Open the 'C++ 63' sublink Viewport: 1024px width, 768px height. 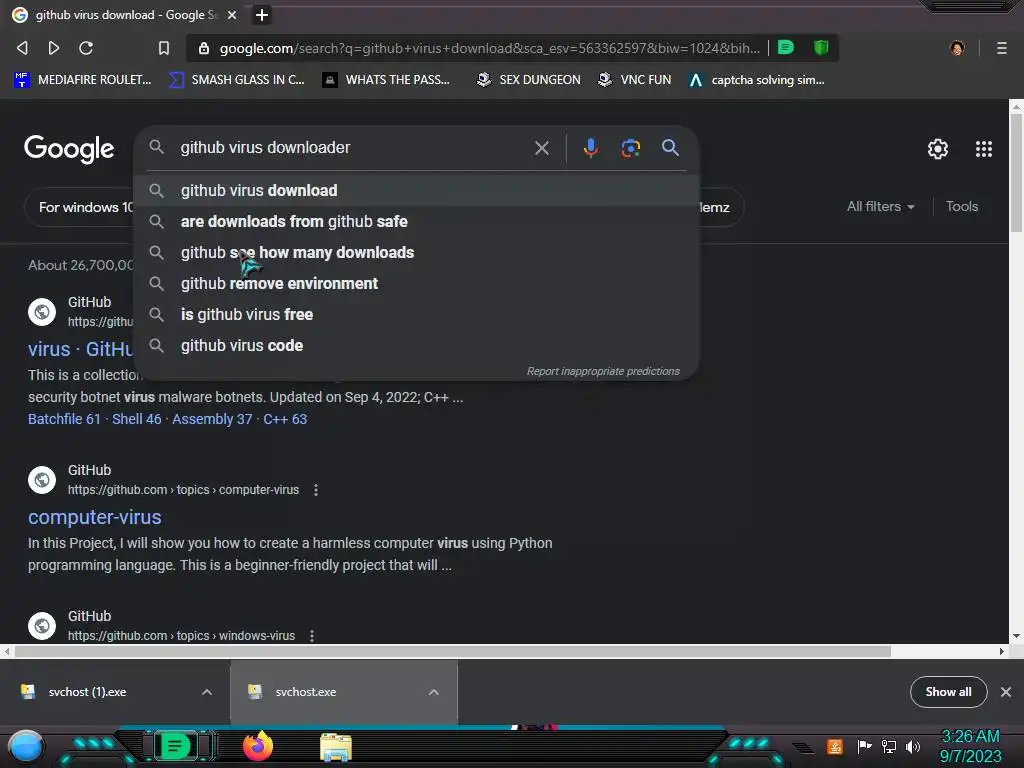tap(285, 419)
